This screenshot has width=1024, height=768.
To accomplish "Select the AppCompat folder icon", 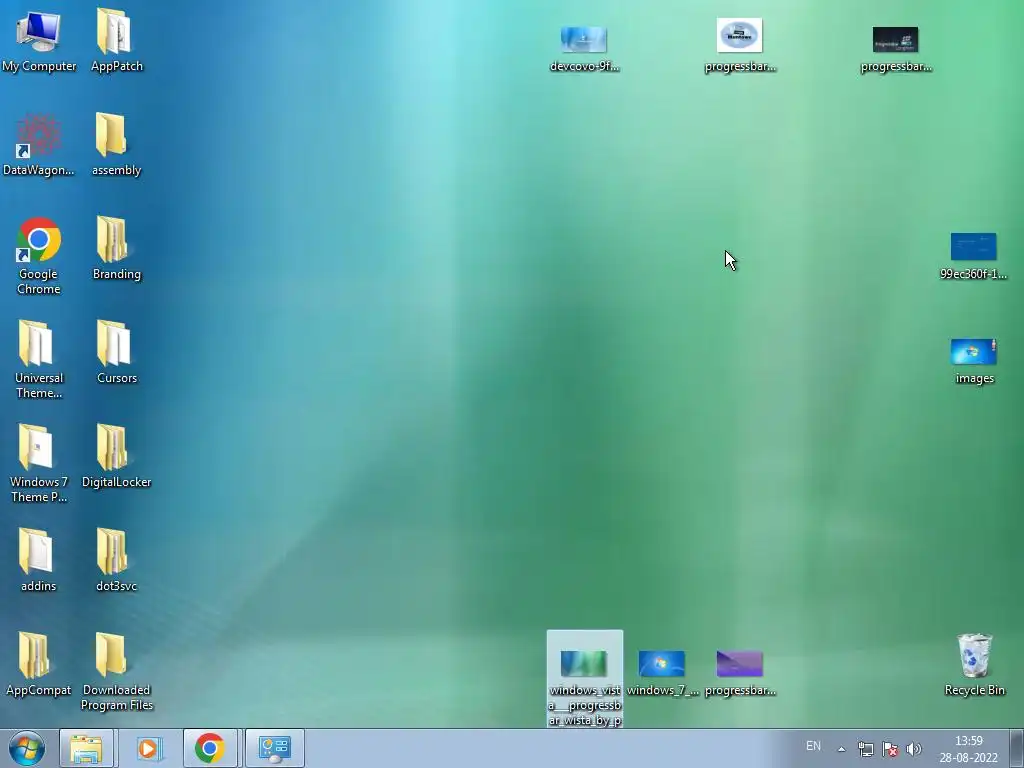I will click(x=39, y=664).
